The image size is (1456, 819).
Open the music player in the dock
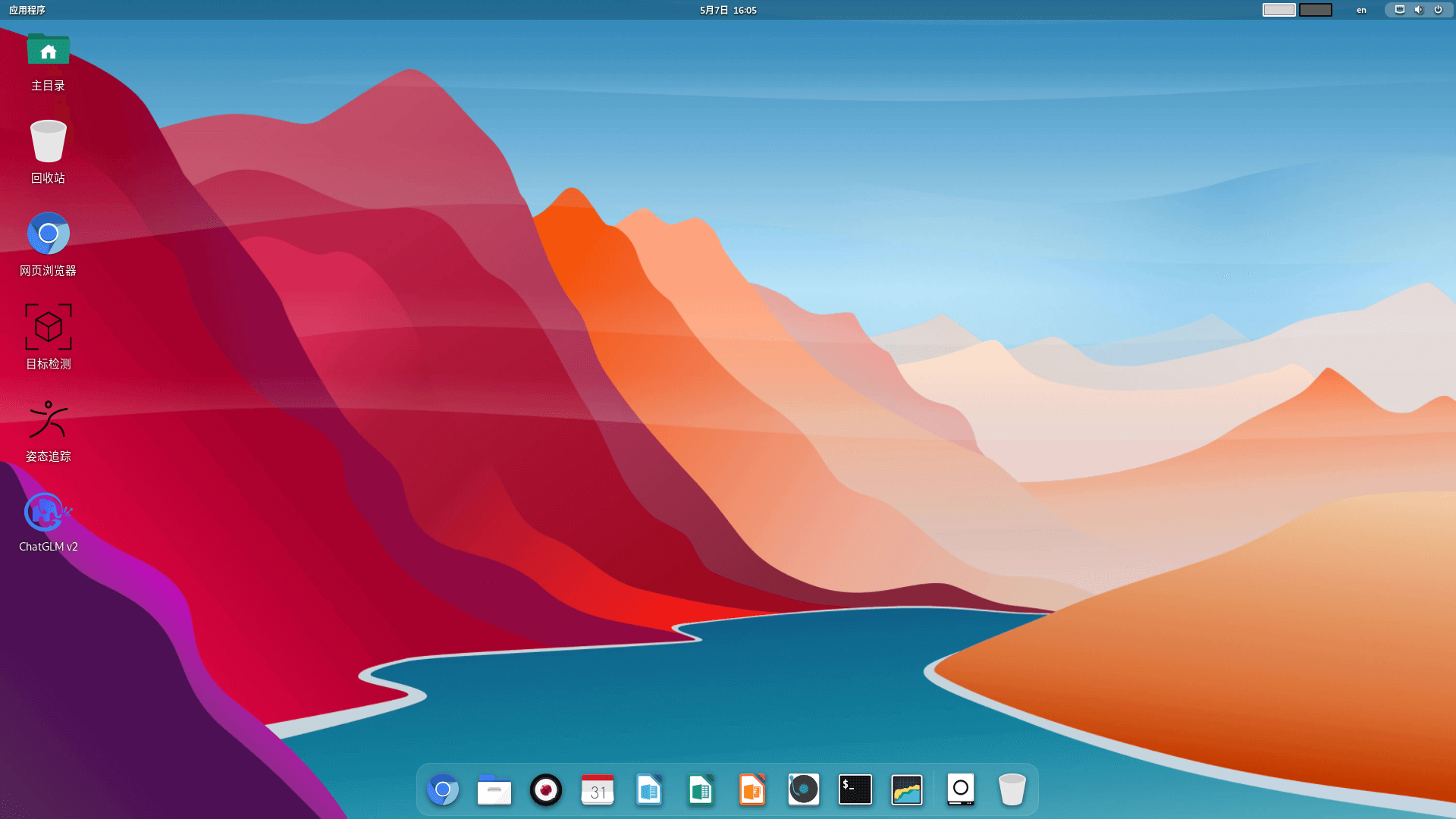804,789
